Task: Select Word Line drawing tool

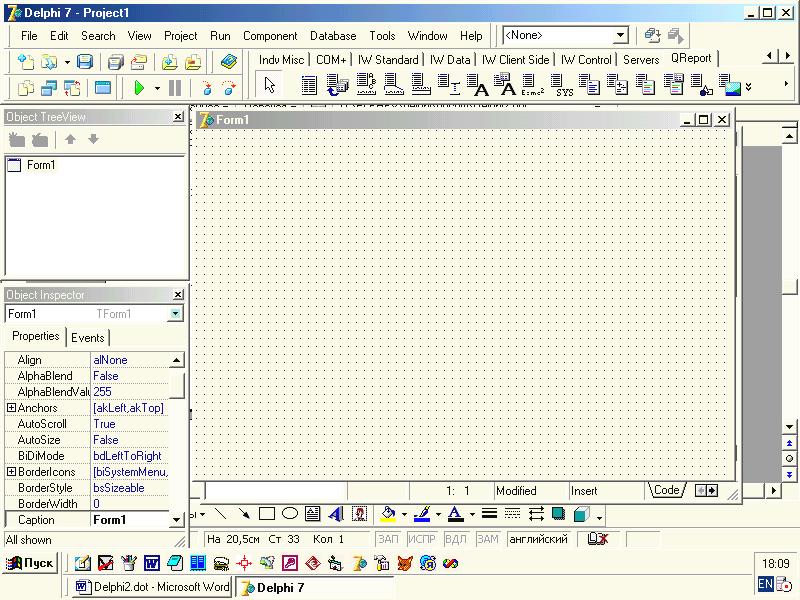Action: pos(220,513)
